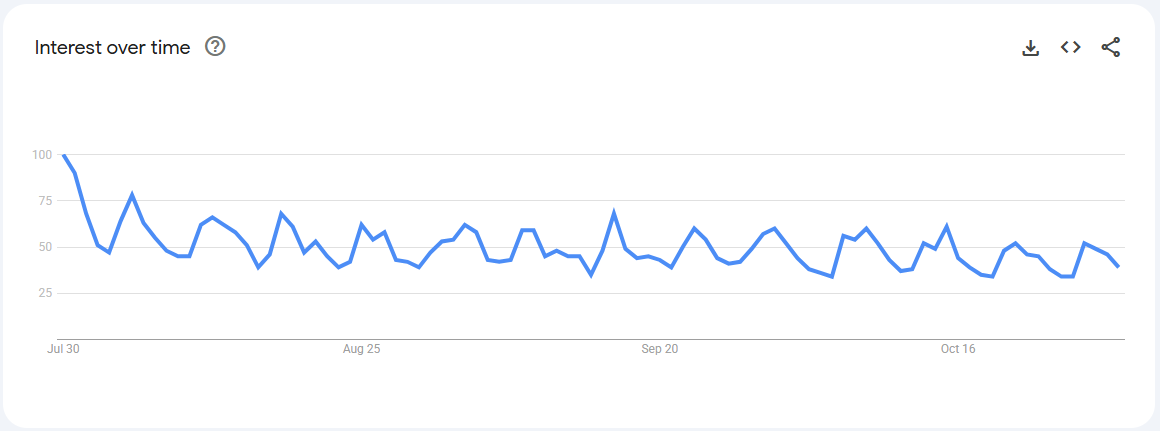Viewport: 1160px width, 431px height.
Task: Click the "Interest over time" title
Action: (112, 47)
